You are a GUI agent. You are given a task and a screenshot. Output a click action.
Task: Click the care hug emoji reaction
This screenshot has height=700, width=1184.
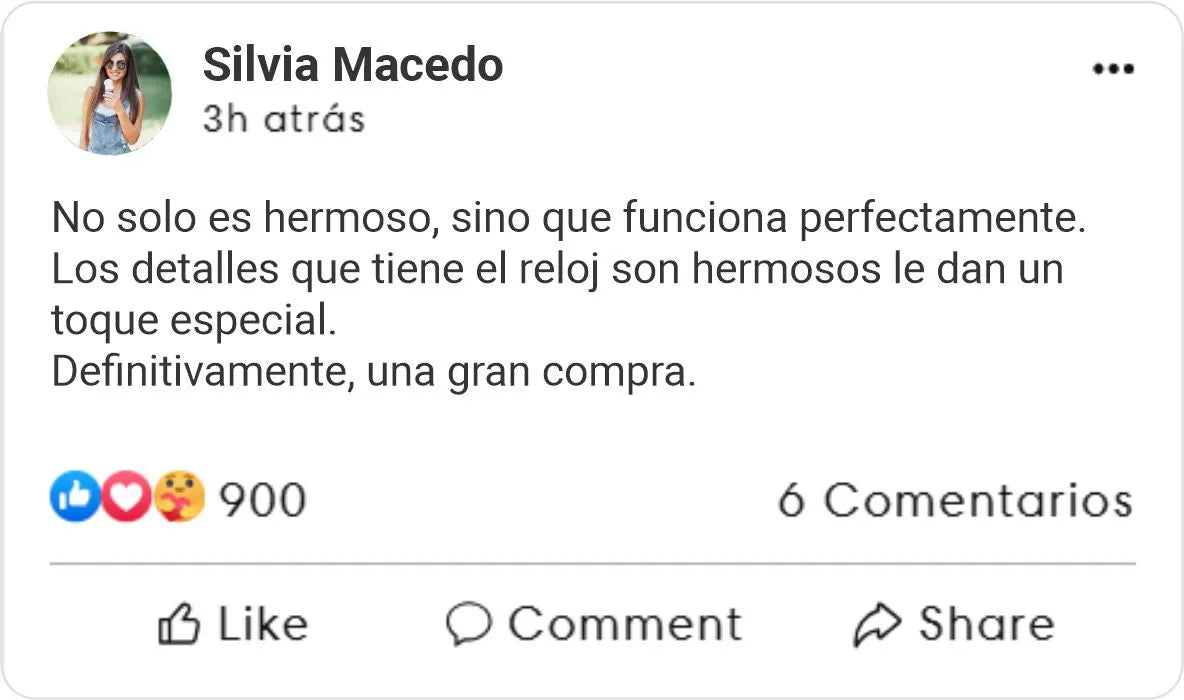179,497
